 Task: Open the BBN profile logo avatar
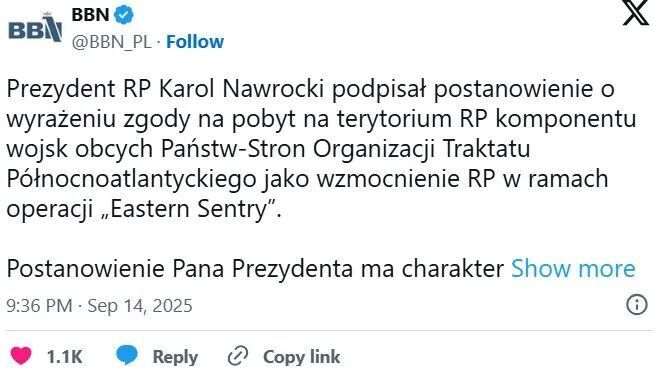coord(35,28)
